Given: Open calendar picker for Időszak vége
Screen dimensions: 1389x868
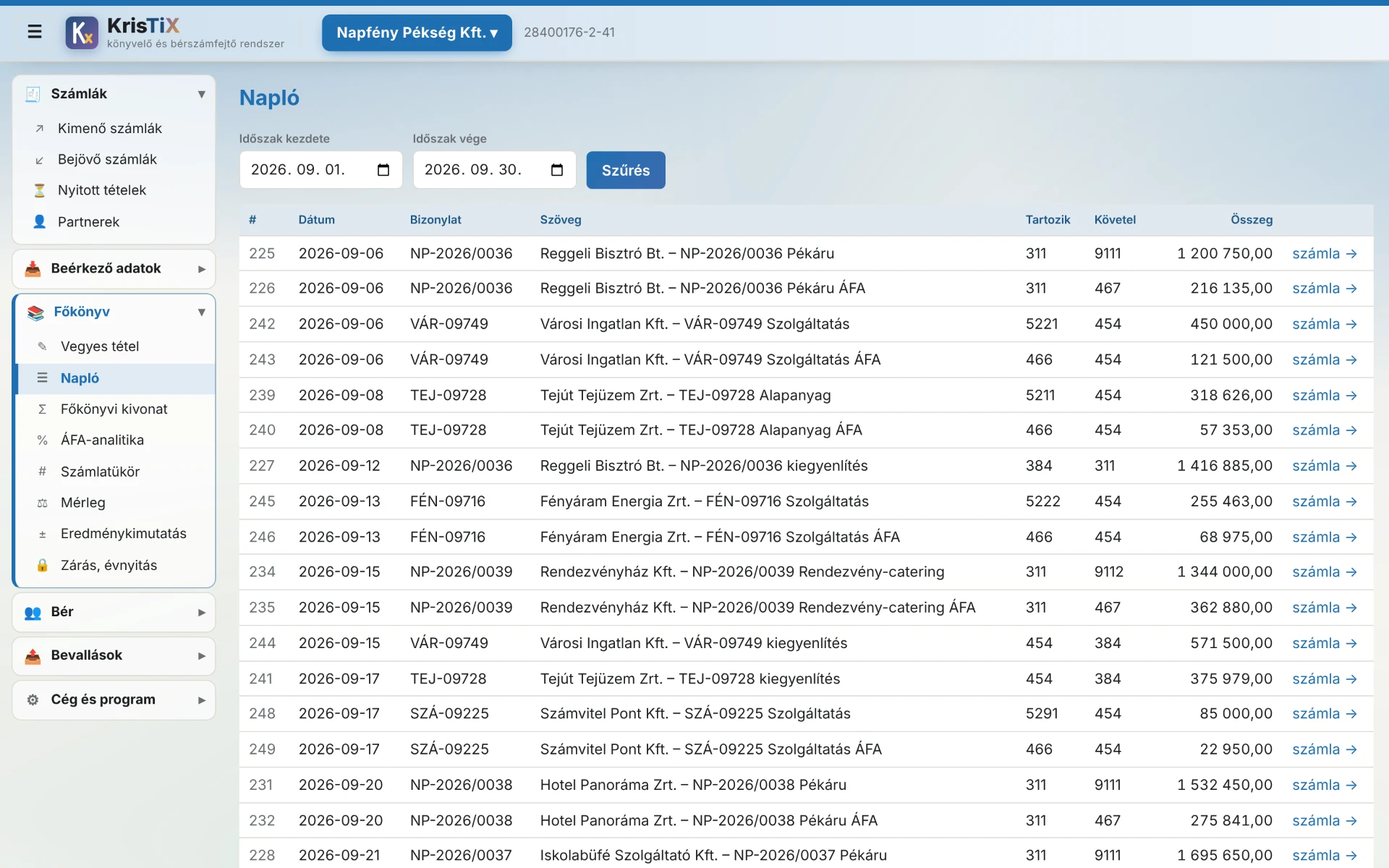Looking at the screenshot, I should 557,170.
